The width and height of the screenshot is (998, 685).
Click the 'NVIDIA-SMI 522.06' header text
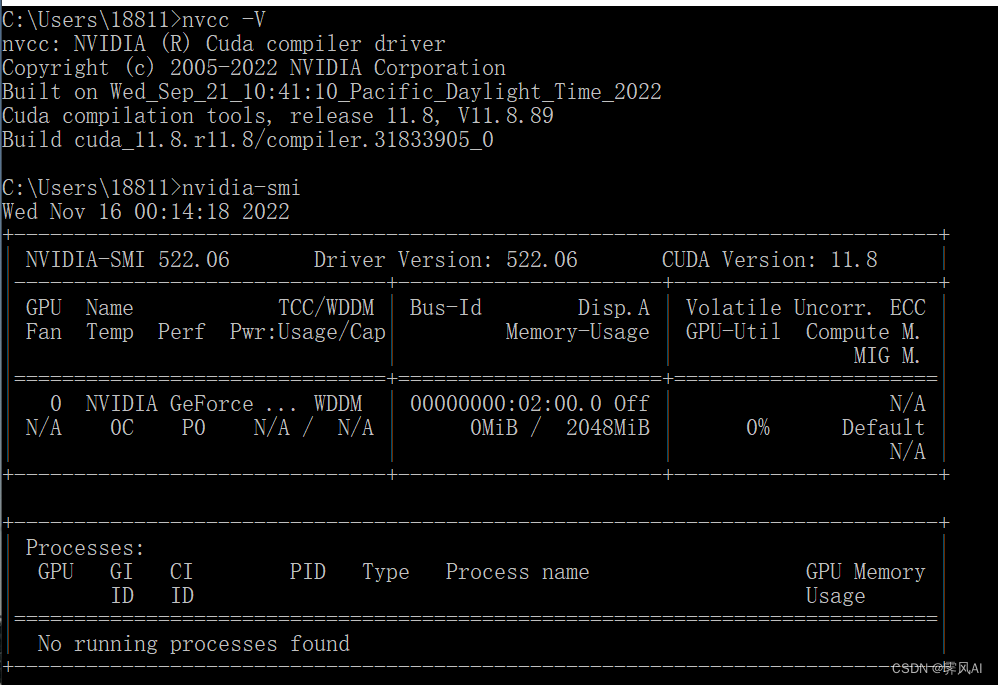[x=127, y=260]
